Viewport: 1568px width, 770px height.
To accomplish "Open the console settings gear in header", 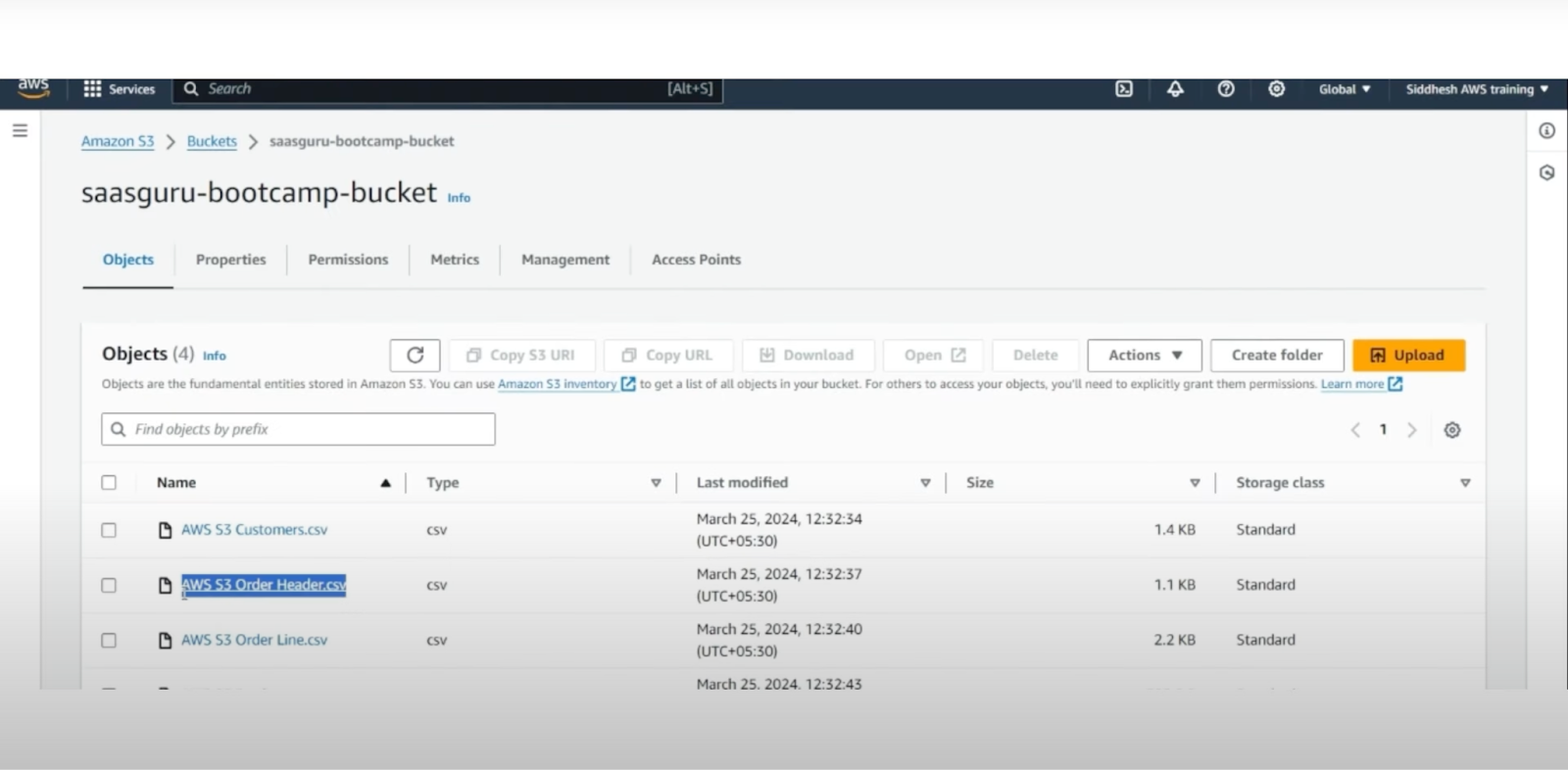I will point(1277,89).
